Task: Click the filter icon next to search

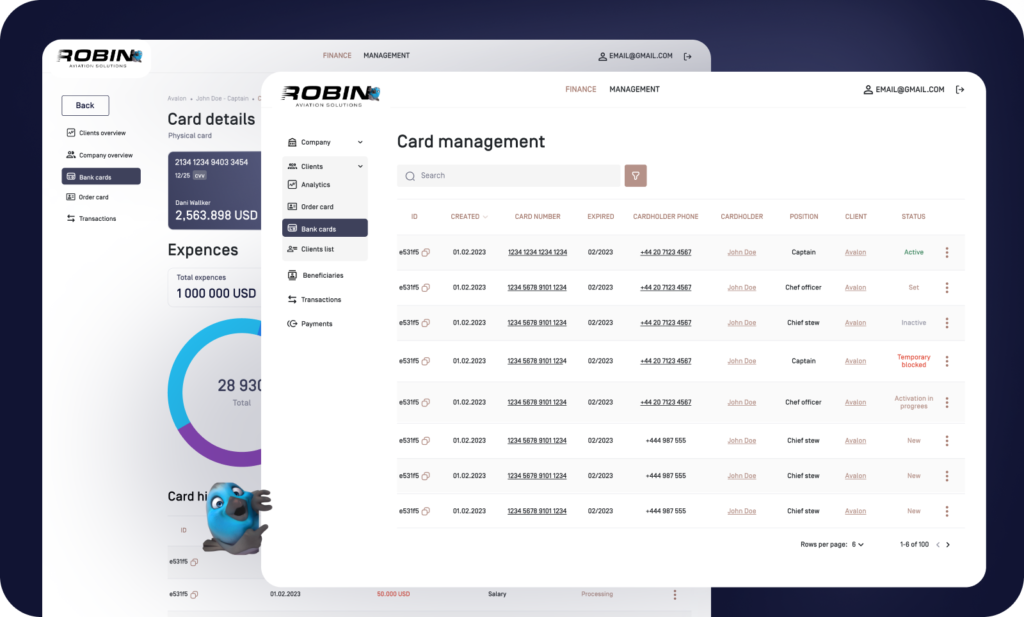Action: tap(635, 176)
